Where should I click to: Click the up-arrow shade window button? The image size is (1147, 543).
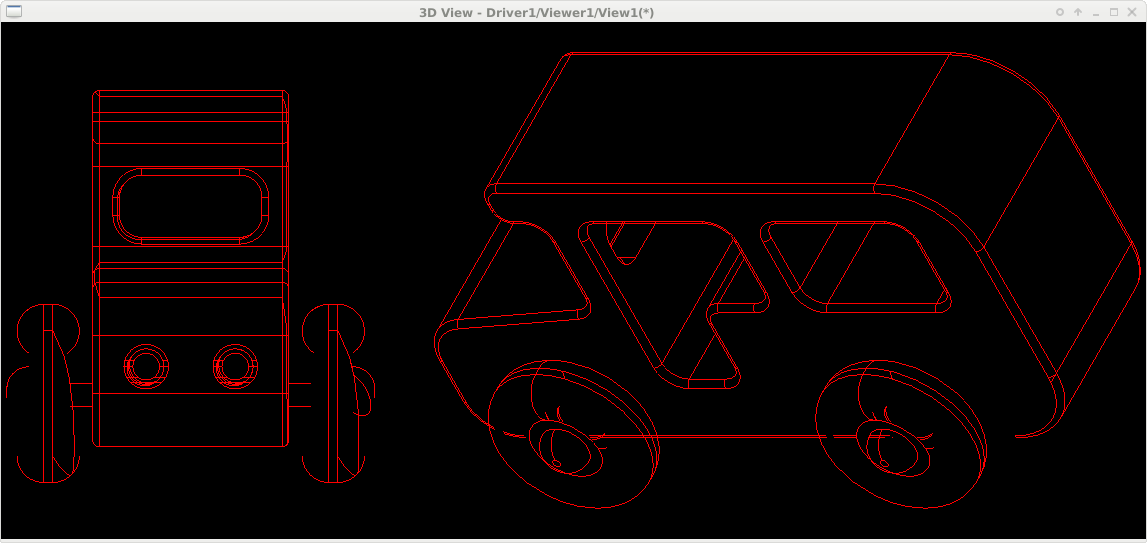pyautogui.click(x=1078, y=12)
